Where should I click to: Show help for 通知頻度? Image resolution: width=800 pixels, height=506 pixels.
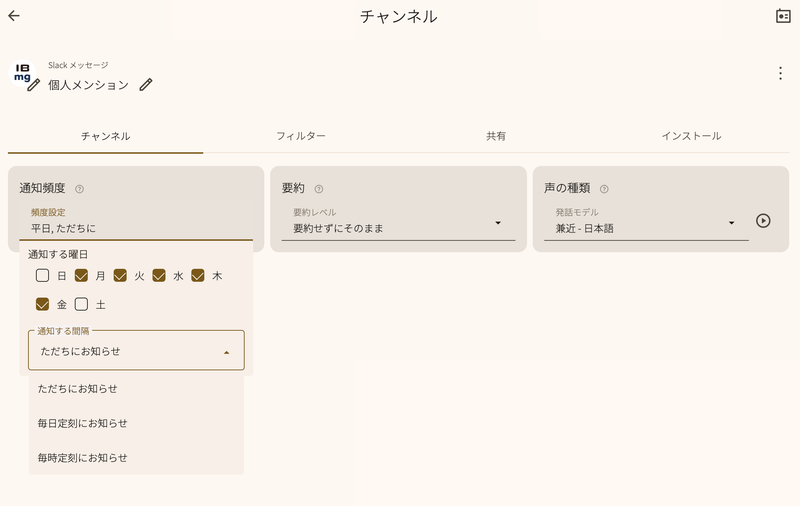pyautogui.click(x=79, y=189)
